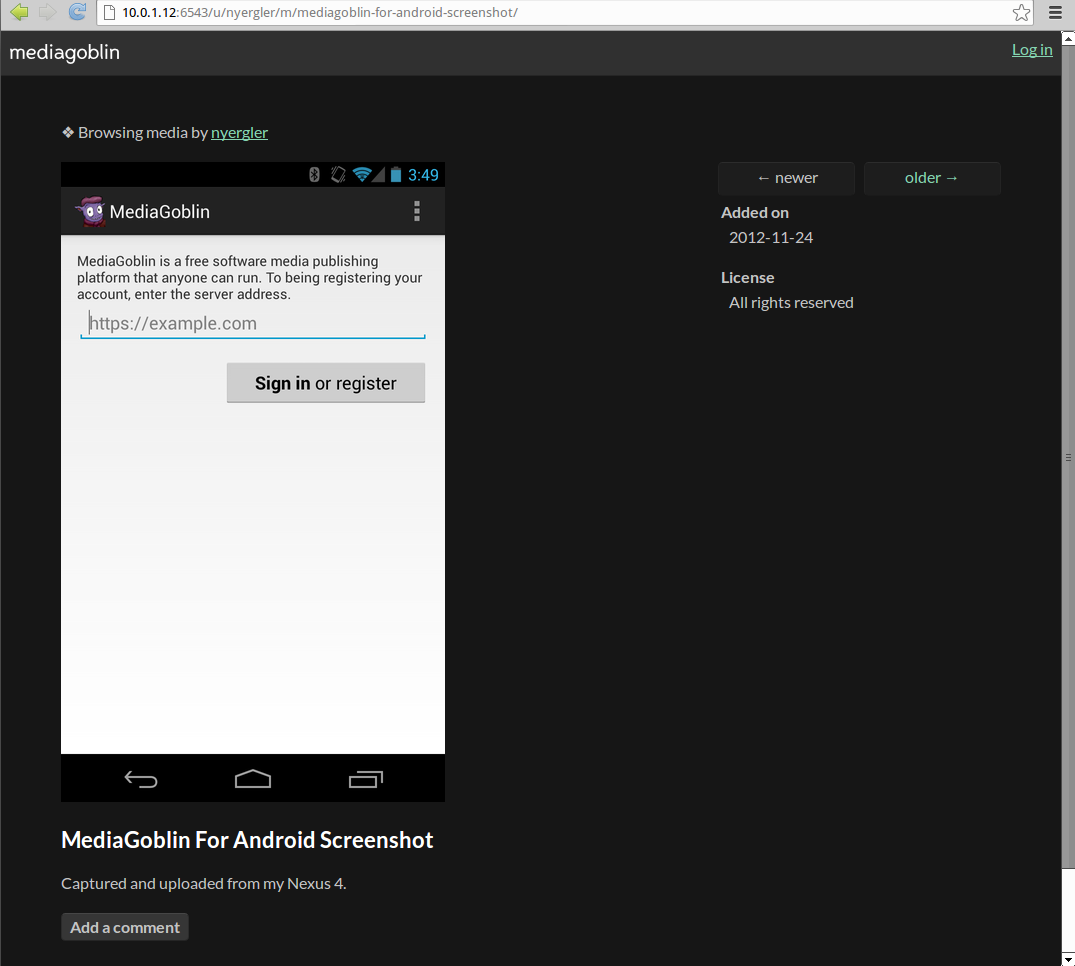
Task: Go to the newer media item
Action: (x=786, y=178)
